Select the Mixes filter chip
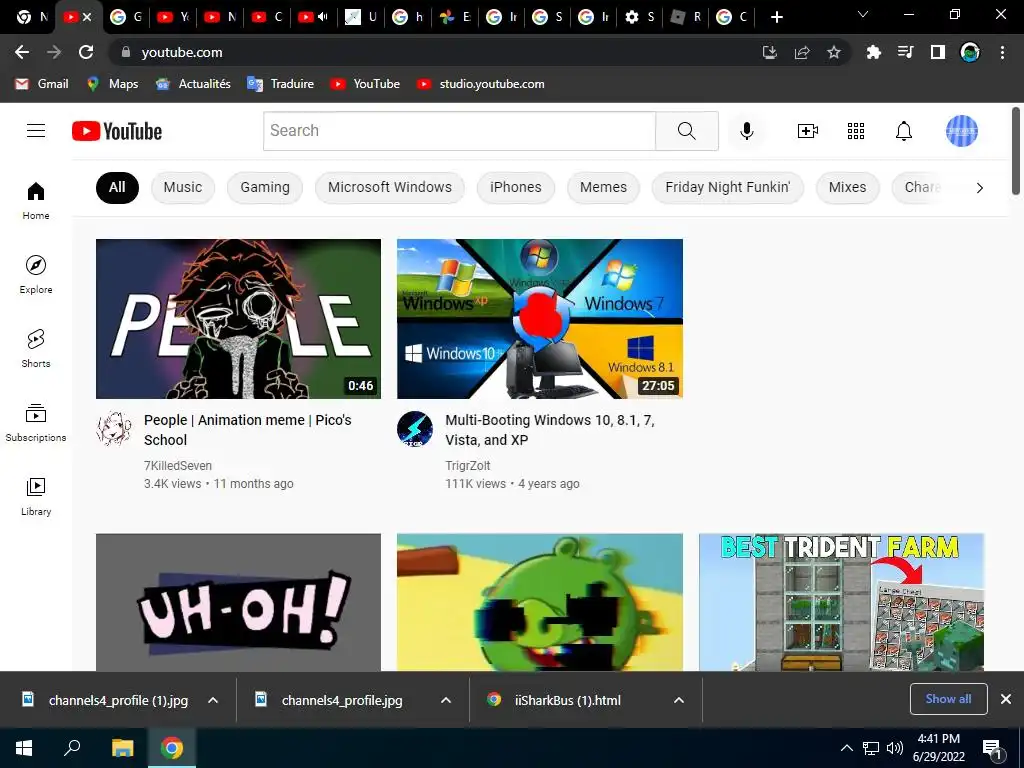The width and height of the screenshot is (1024, 768). [x=848, y=187]
